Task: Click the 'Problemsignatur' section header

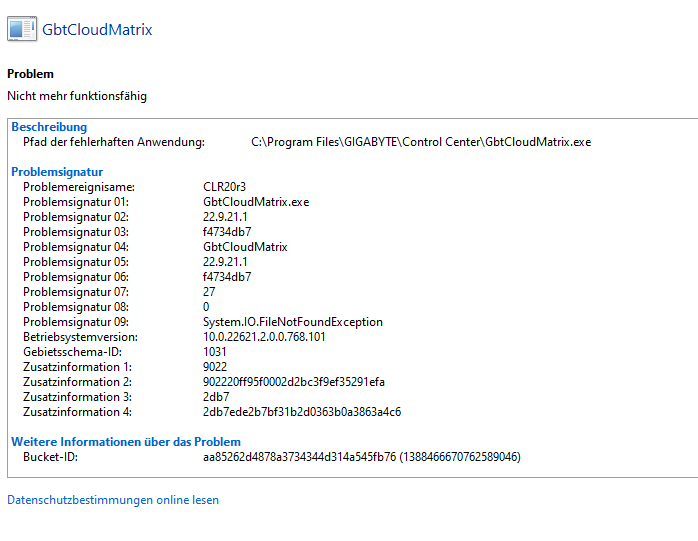Action: pyautogui.click(x=57, y=172)
